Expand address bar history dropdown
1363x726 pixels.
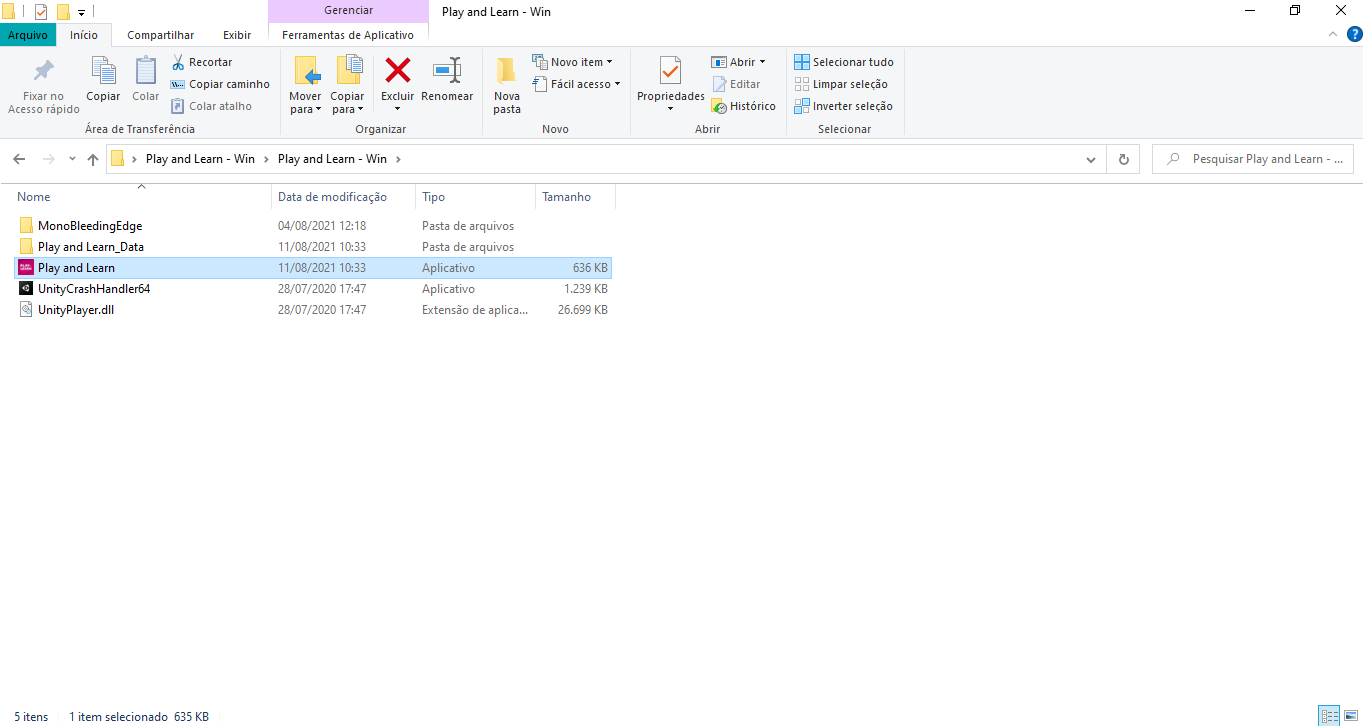click(1091, 159)
